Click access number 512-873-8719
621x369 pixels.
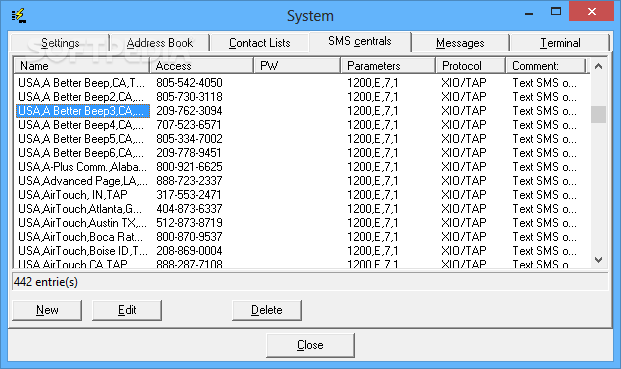pos(189,223)
